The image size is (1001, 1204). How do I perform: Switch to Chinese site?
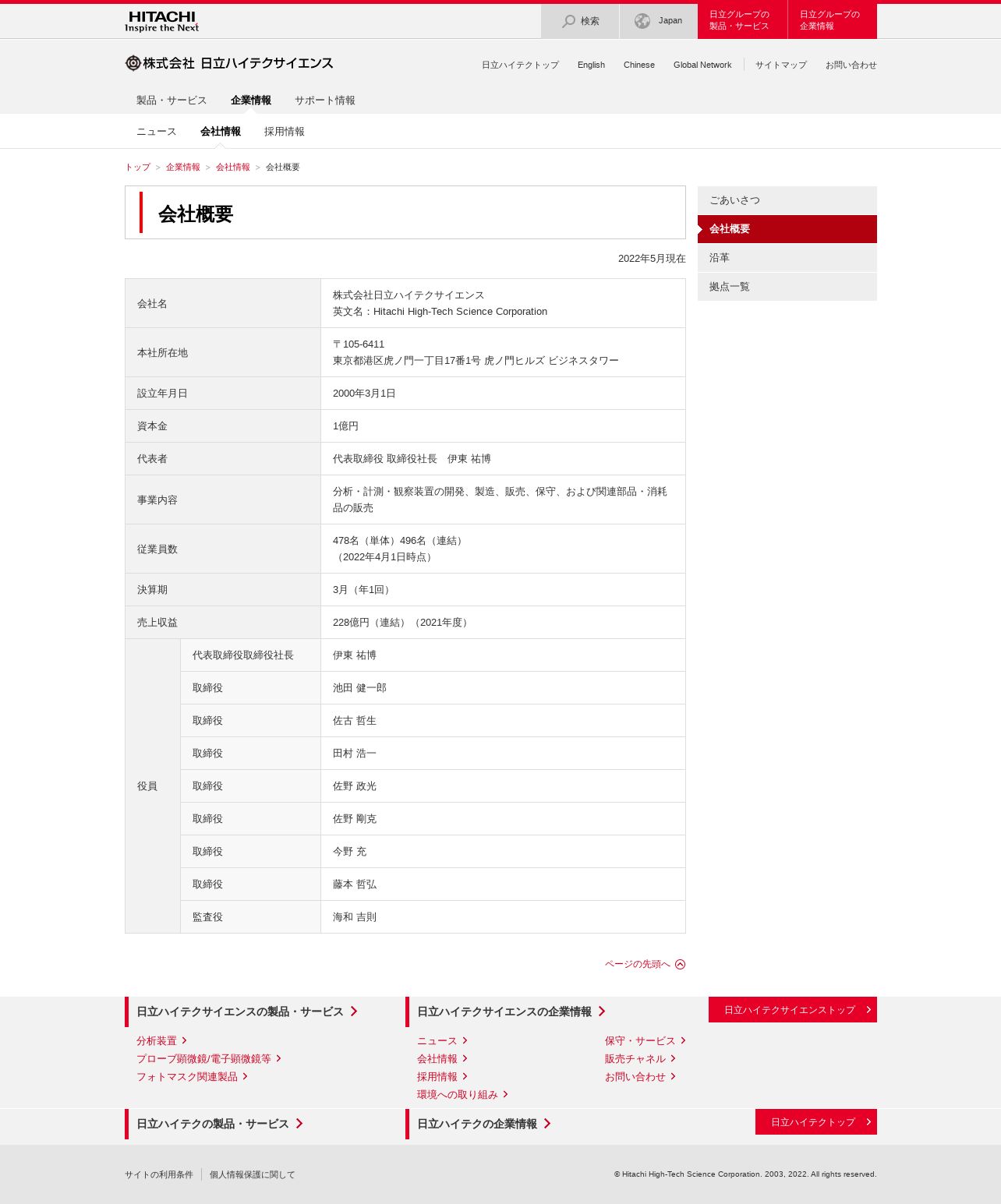(639, 65)
